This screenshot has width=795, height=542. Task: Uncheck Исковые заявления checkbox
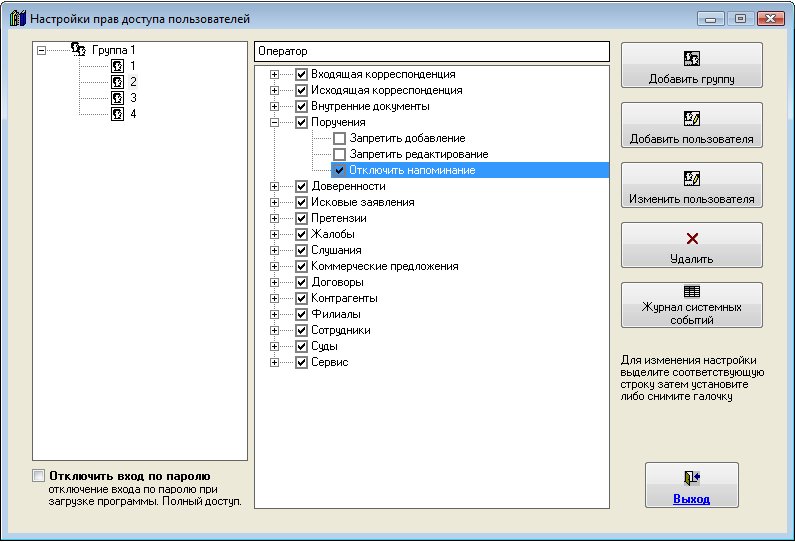(302, 202)
